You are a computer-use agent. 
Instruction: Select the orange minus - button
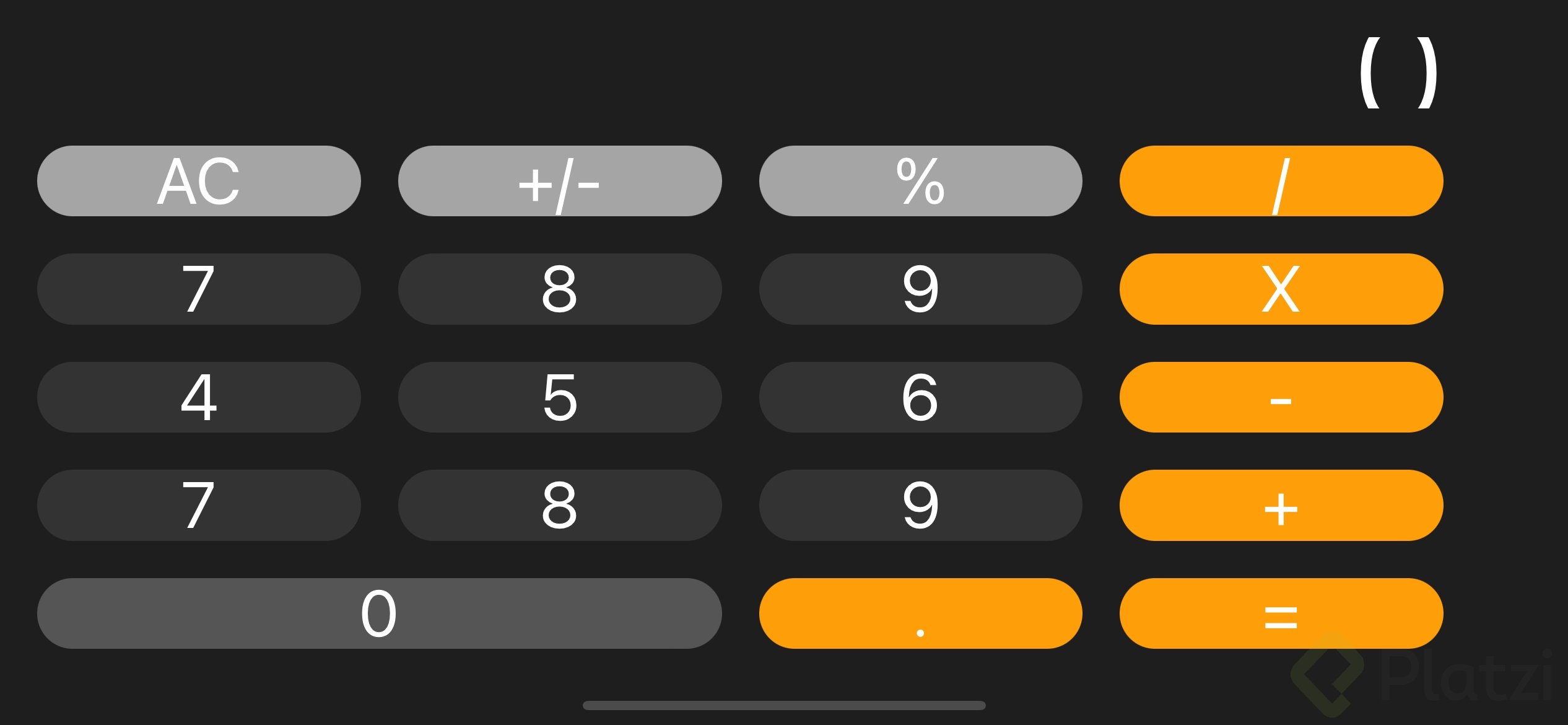1281,397
